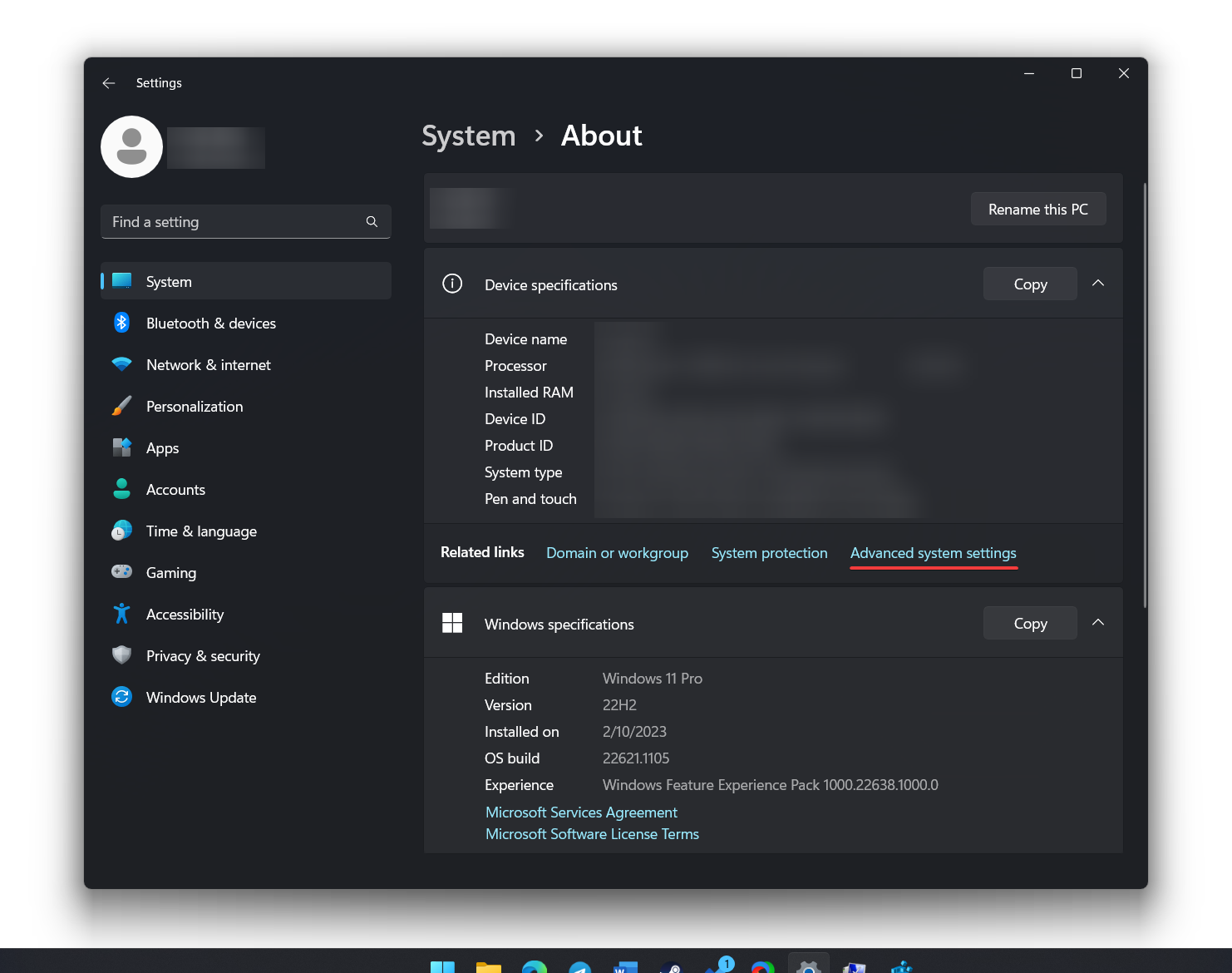Click the Personalization paintbrush icon
The width and height of the screenshot is (1232, 973).
point(121,406)
